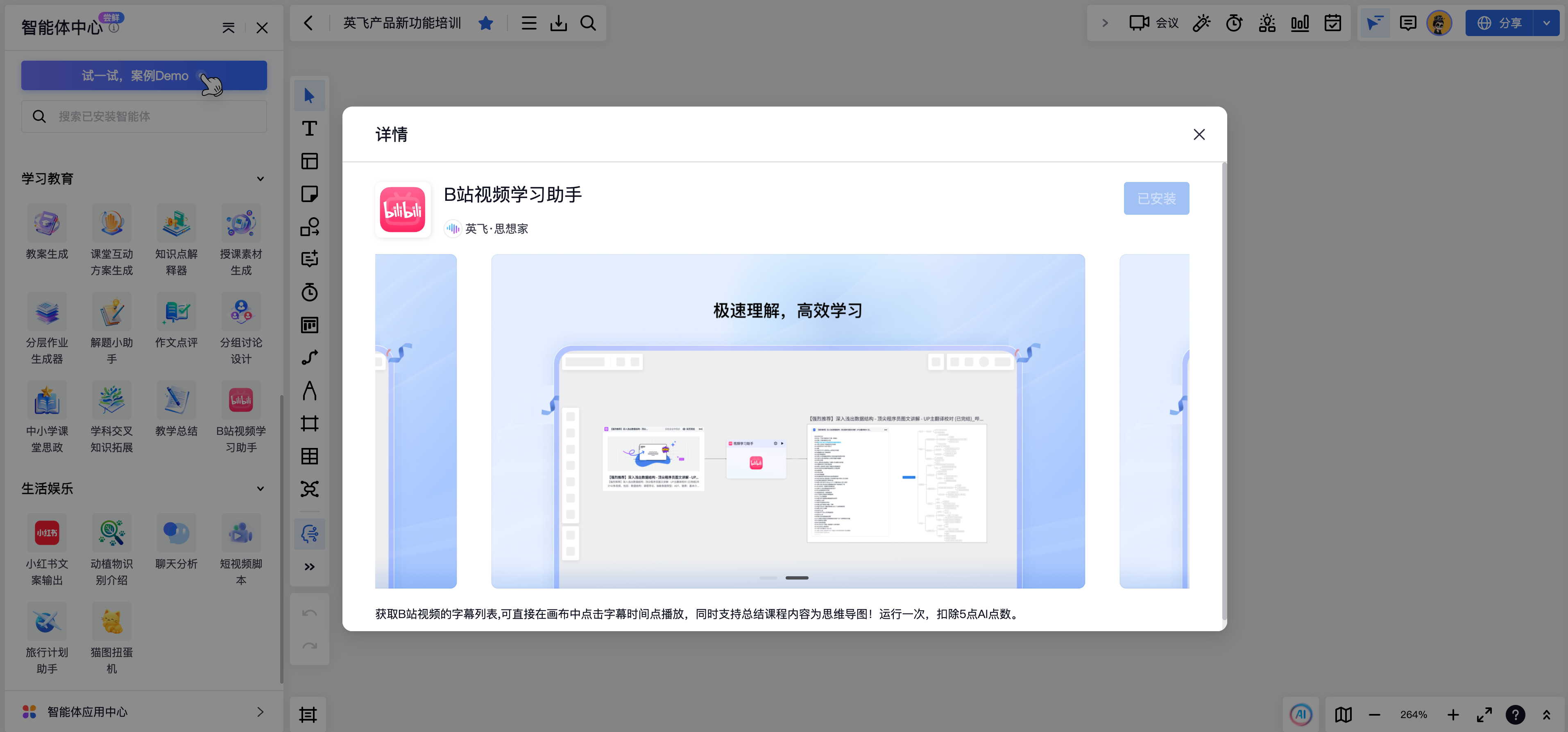The height and width of the screenshot is (732, 1568).
Task: Click the next carousel slide preview
Action: pos(1154,421)
